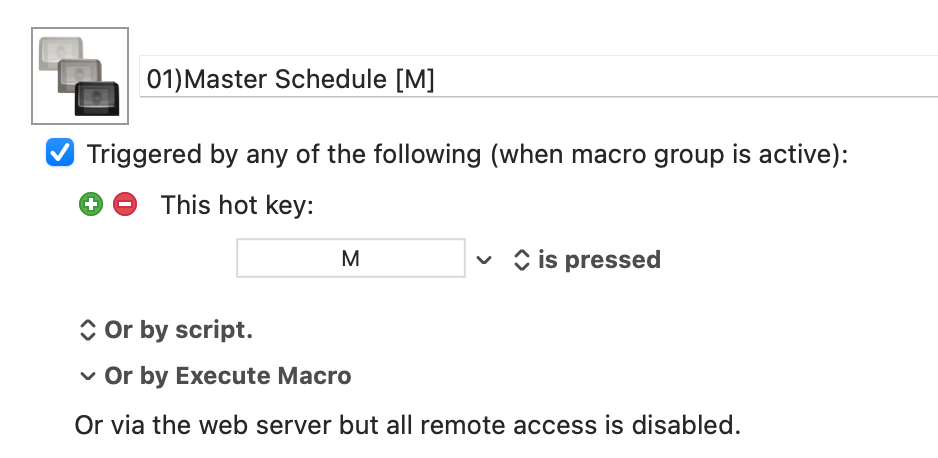
Task: Click the lightest keycap in macro icon
Action: [60, 54]
